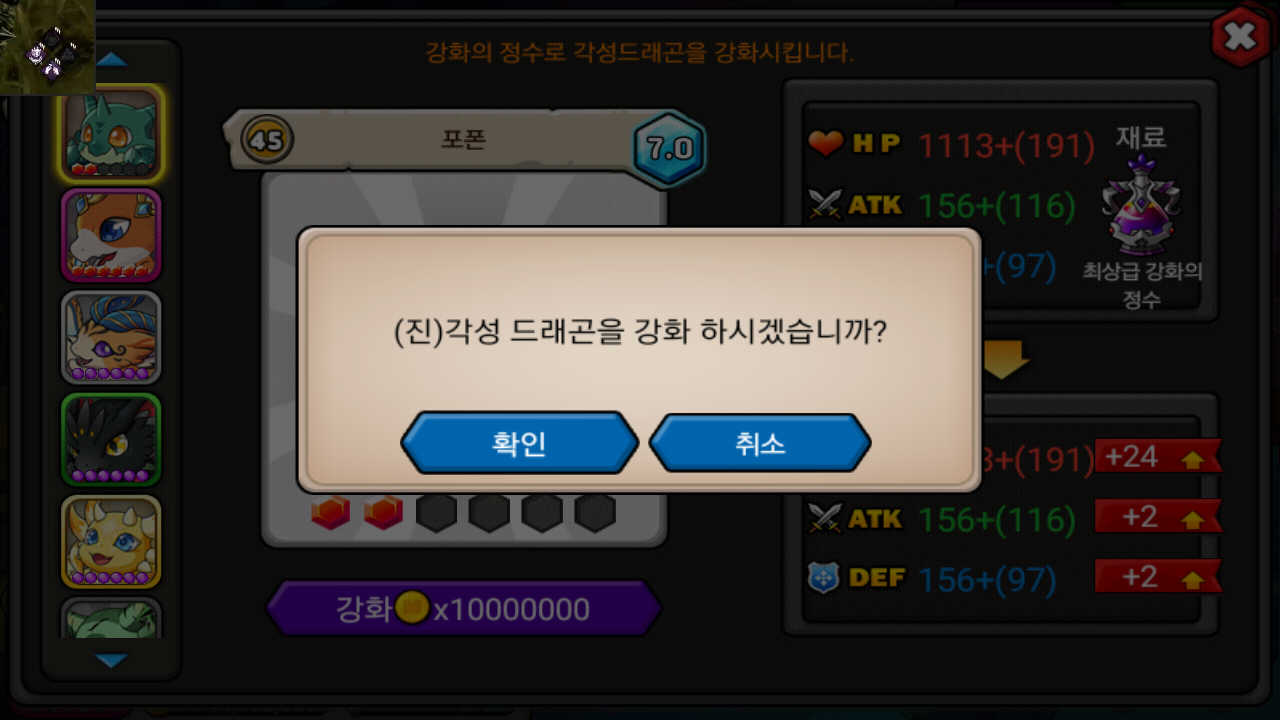Choose the peacock-feather dragon portrait
The image size is (1280, 720).
(111, 338)
